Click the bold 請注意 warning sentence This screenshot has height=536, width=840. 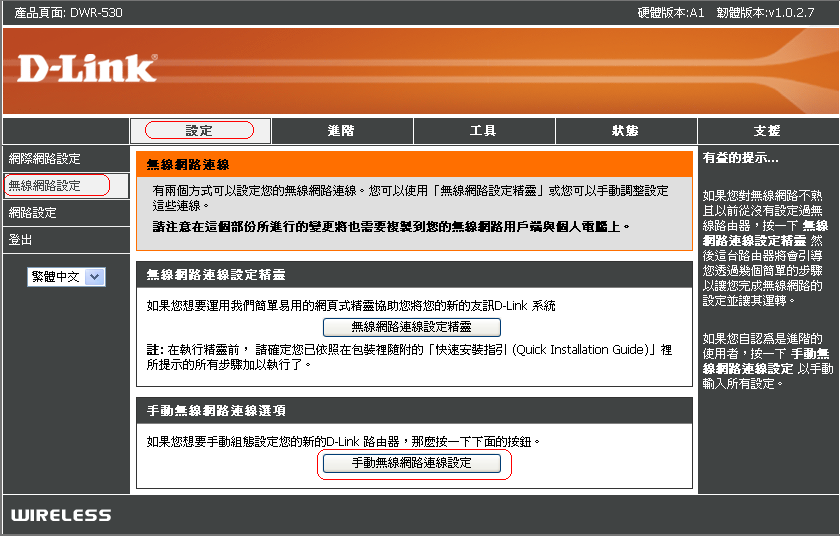(x=391, y=227)
